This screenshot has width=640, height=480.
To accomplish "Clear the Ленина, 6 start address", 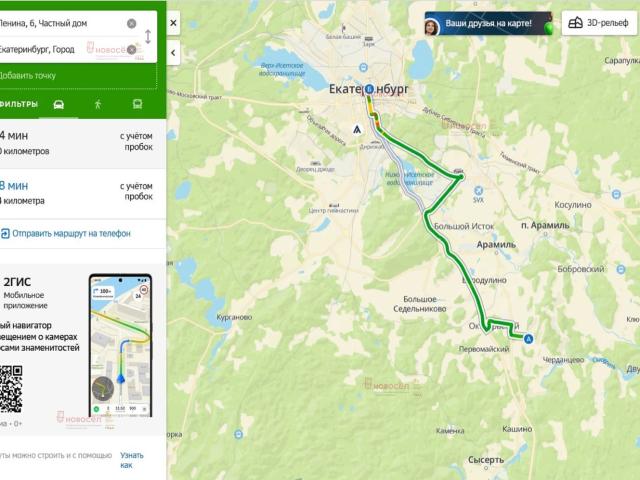I will click(131, 24).
